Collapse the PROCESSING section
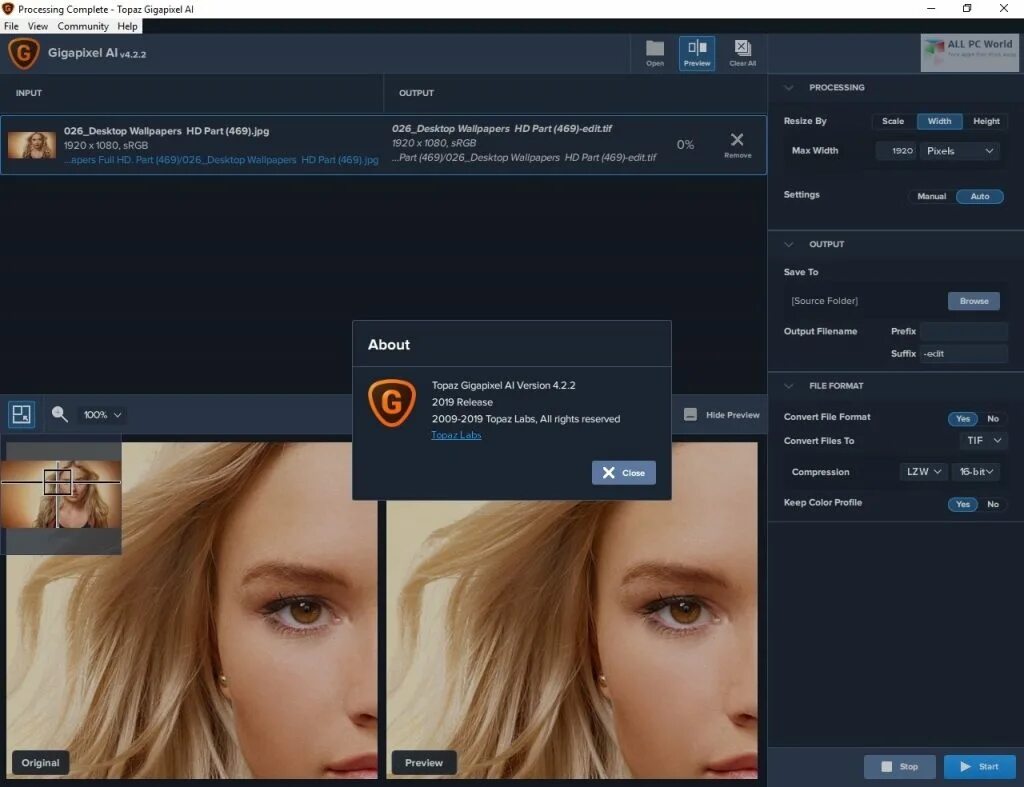1024x787 pixels. click(789, 88)
